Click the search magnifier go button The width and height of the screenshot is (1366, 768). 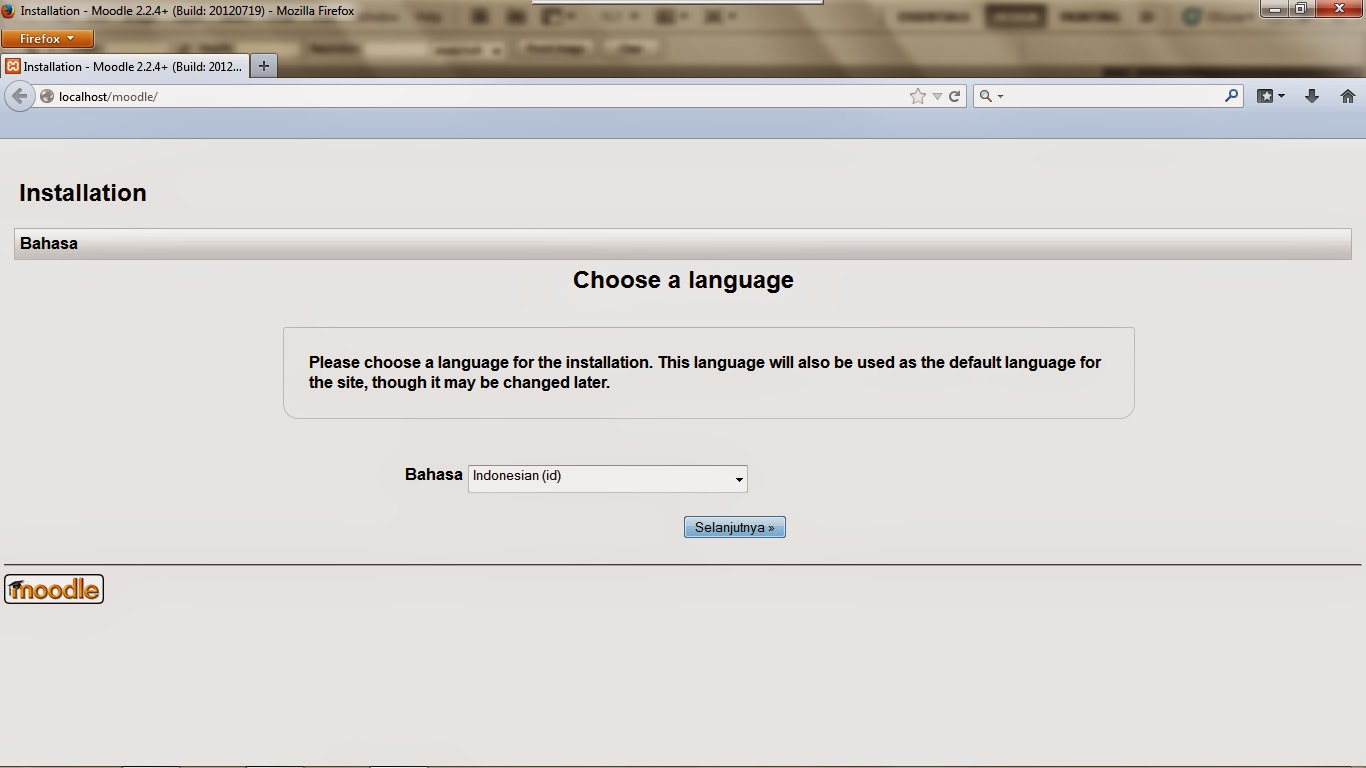(x=1231, y=96)
